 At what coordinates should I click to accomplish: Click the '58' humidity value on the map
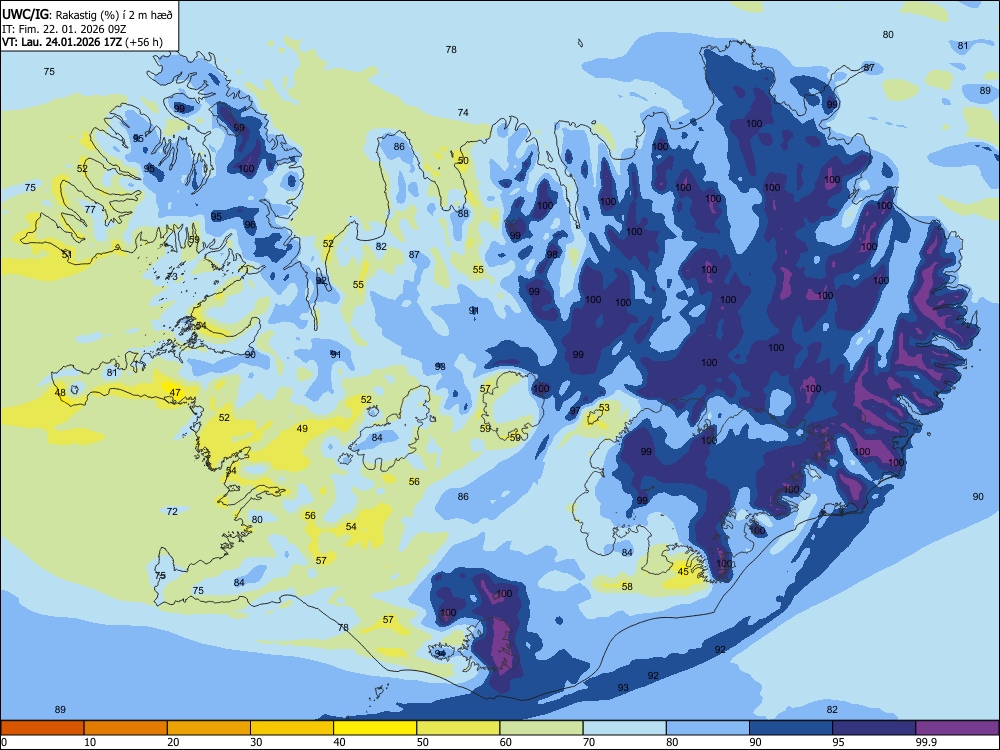[627, 586]
